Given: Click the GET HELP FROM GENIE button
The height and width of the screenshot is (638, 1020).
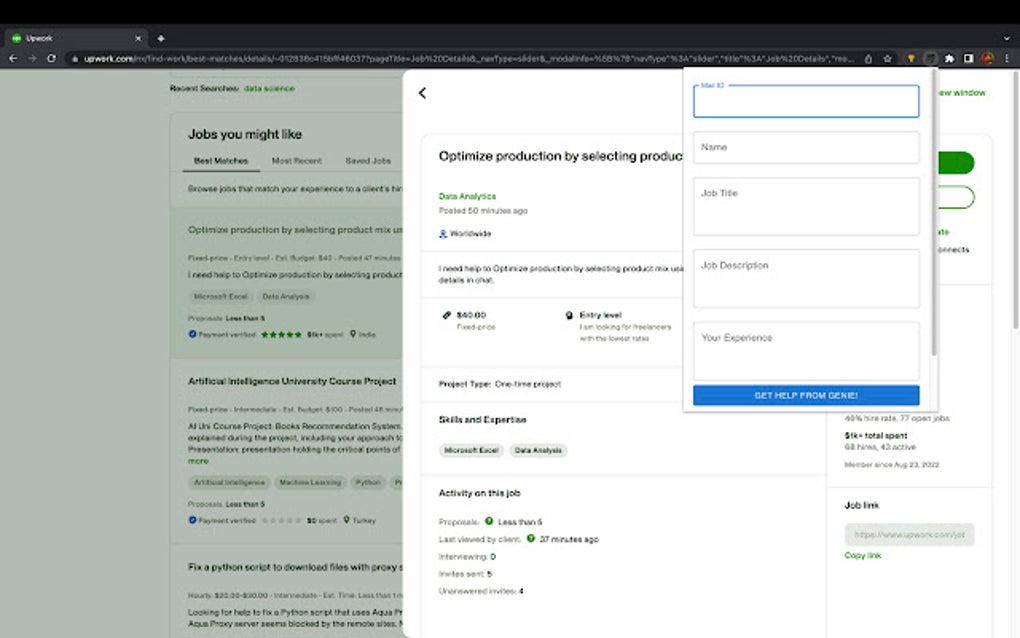Looking at the screenshot, I should (x=805, y=395).
